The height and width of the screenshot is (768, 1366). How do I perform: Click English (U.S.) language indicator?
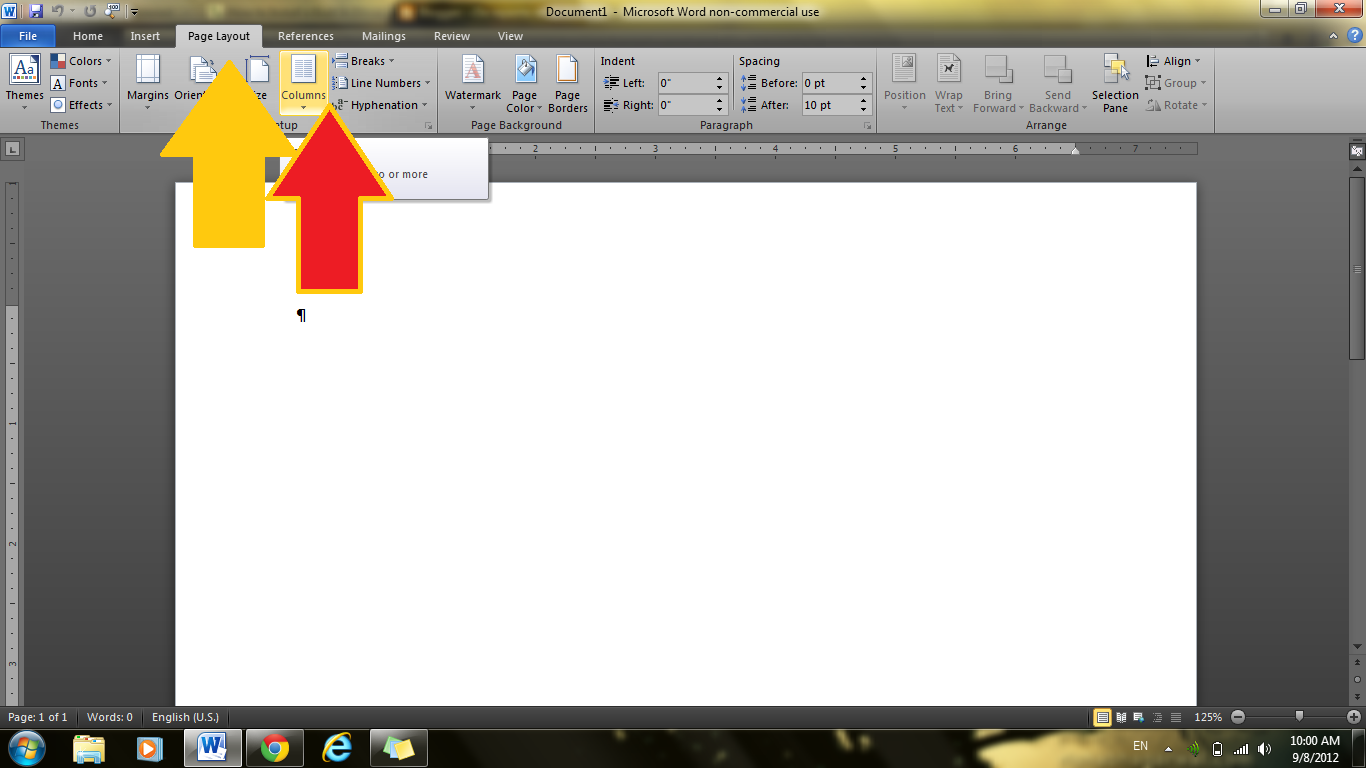coord(185,717)
